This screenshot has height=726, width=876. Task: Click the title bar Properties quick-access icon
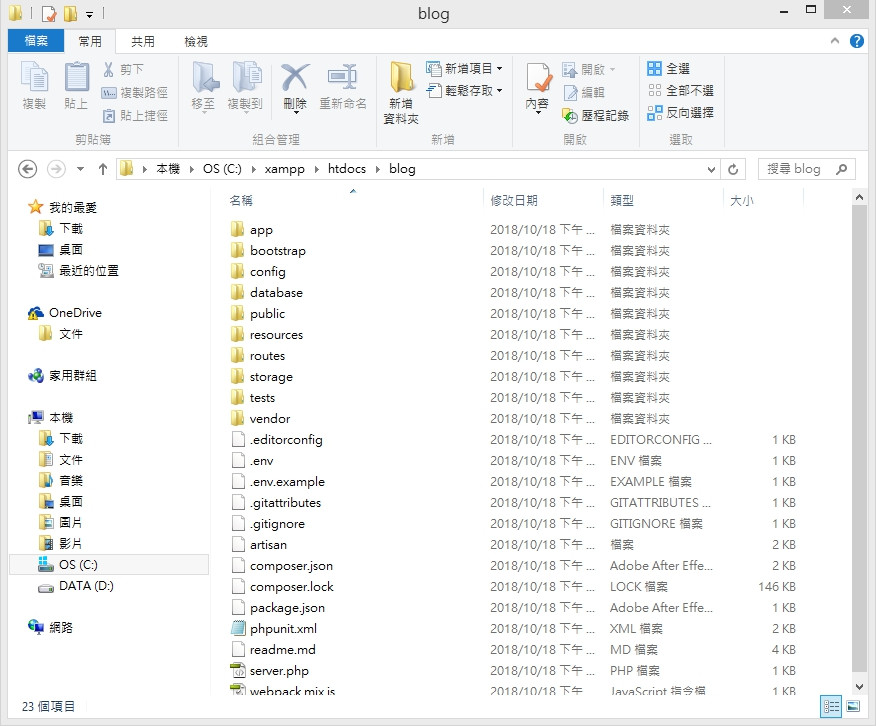(49, 13)
